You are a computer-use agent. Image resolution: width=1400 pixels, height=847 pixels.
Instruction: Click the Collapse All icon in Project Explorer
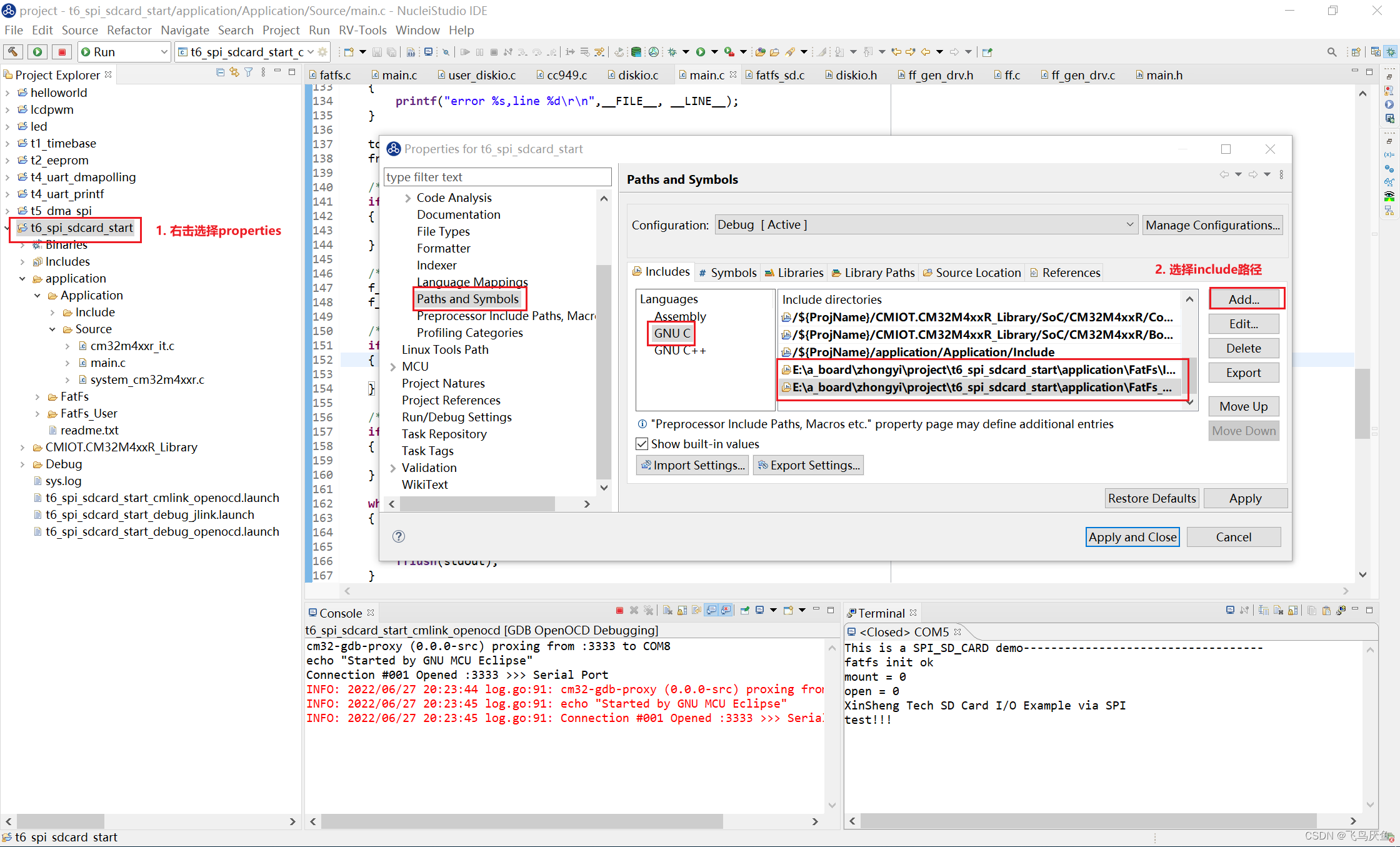(220, 73)
